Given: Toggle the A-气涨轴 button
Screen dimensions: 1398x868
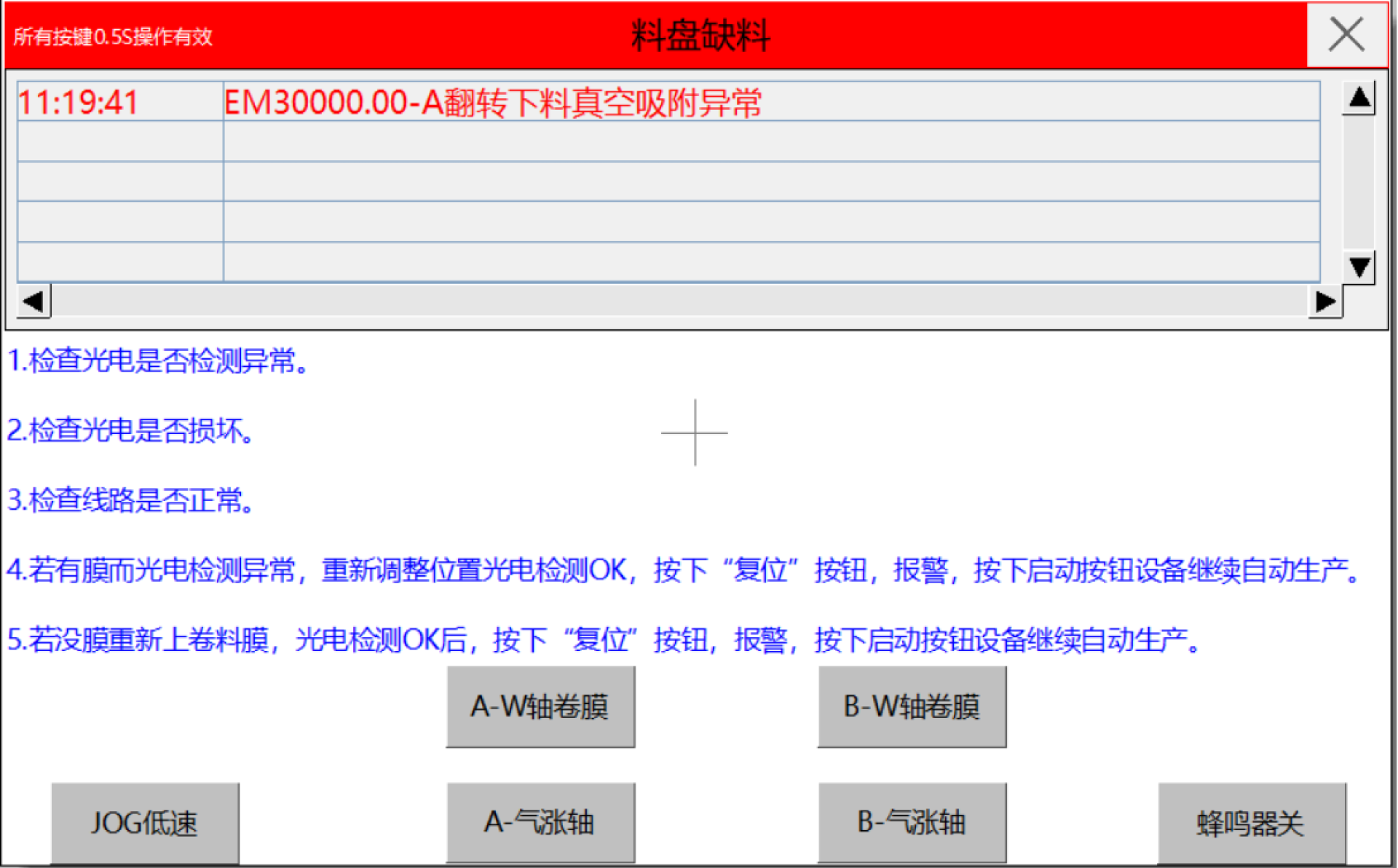Looking at the screenshot, I should click(540, 823).
